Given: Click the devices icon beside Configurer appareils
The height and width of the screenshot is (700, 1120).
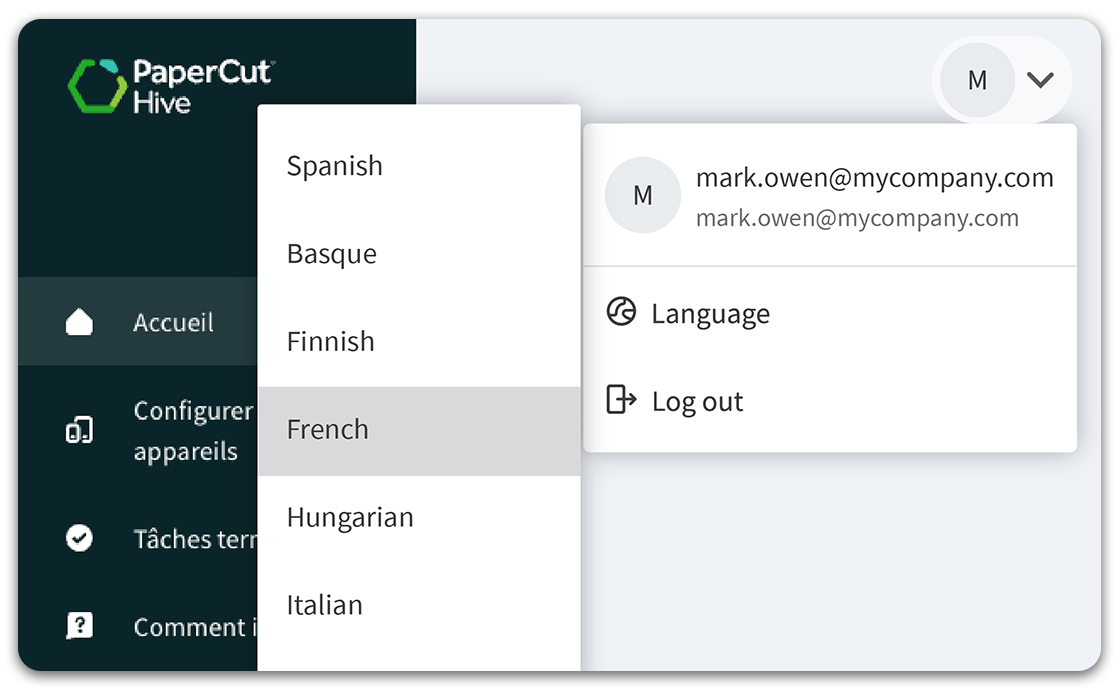Looking at the screenshot, I should [79, 431].
